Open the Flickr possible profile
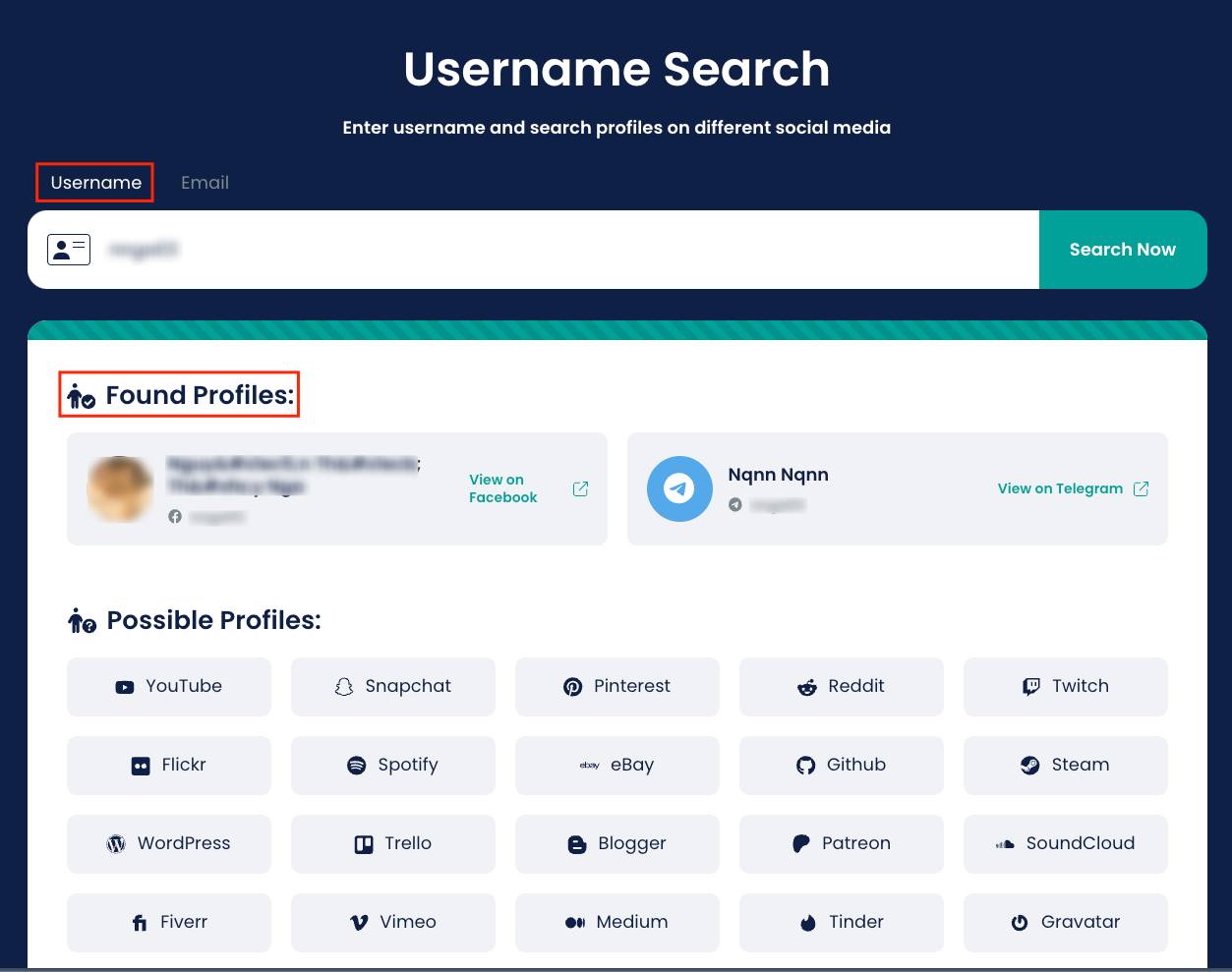The image size is (1232, 972). 169,766
